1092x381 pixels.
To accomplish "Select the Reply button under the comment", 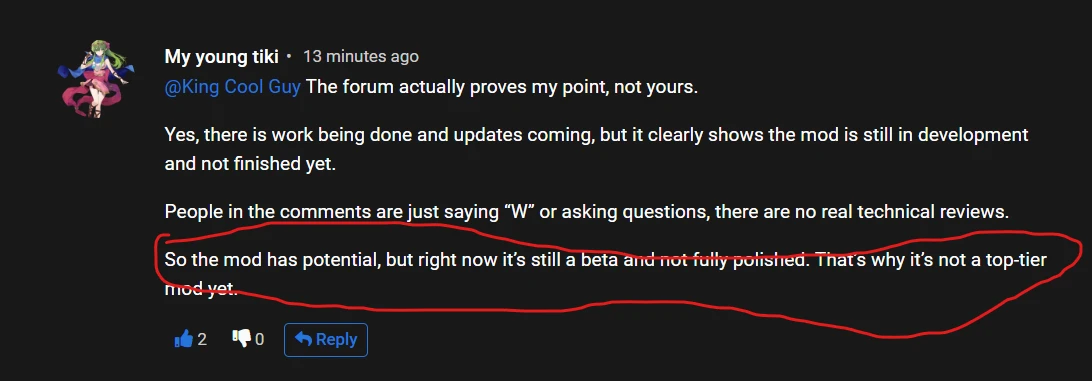I will 325,339.
